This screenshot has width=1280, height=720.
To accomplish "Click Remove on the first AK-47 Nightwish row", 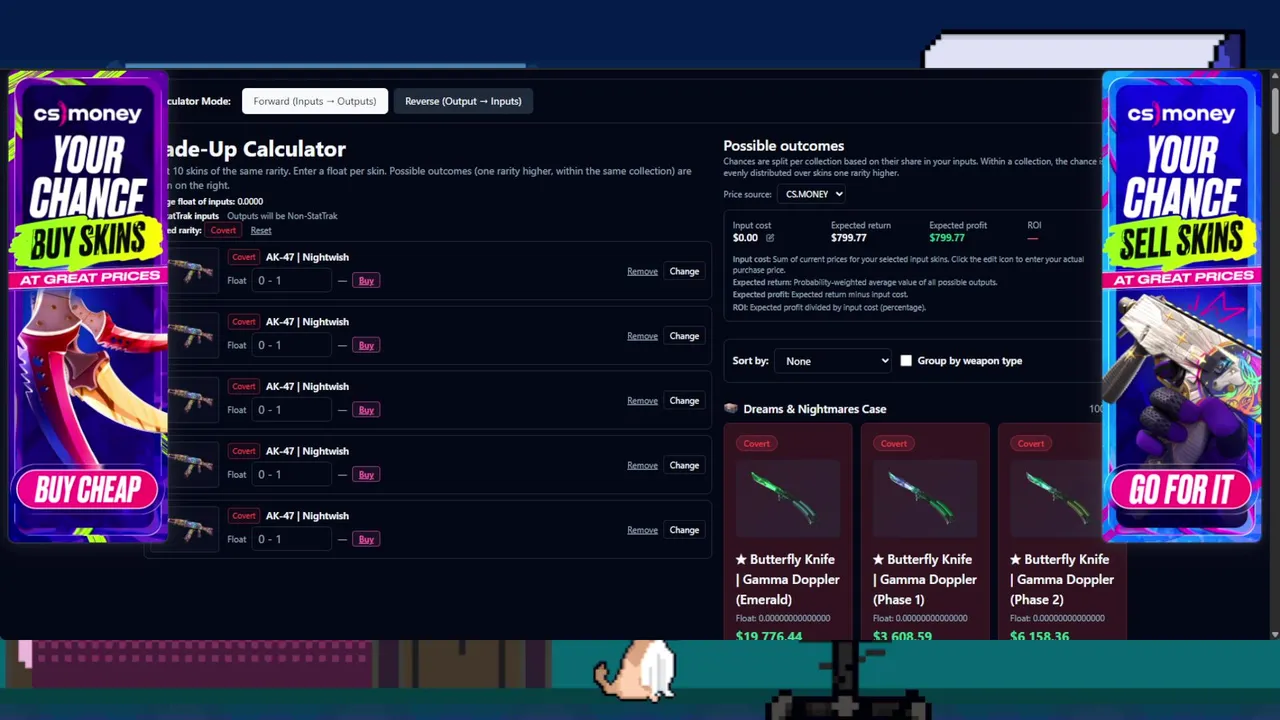I will coord(642,271).
